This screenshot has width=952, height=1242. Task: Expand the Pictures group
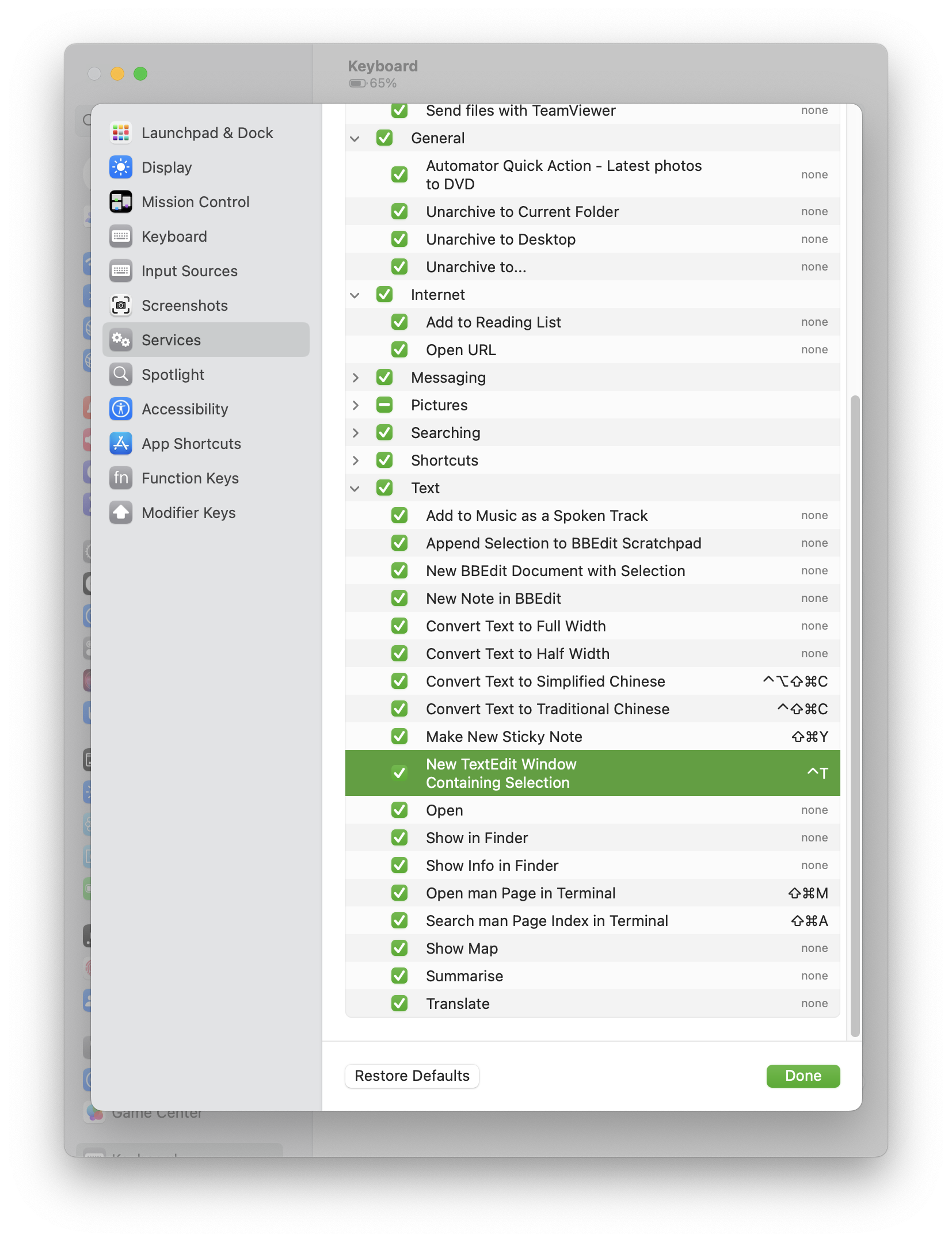355,405
